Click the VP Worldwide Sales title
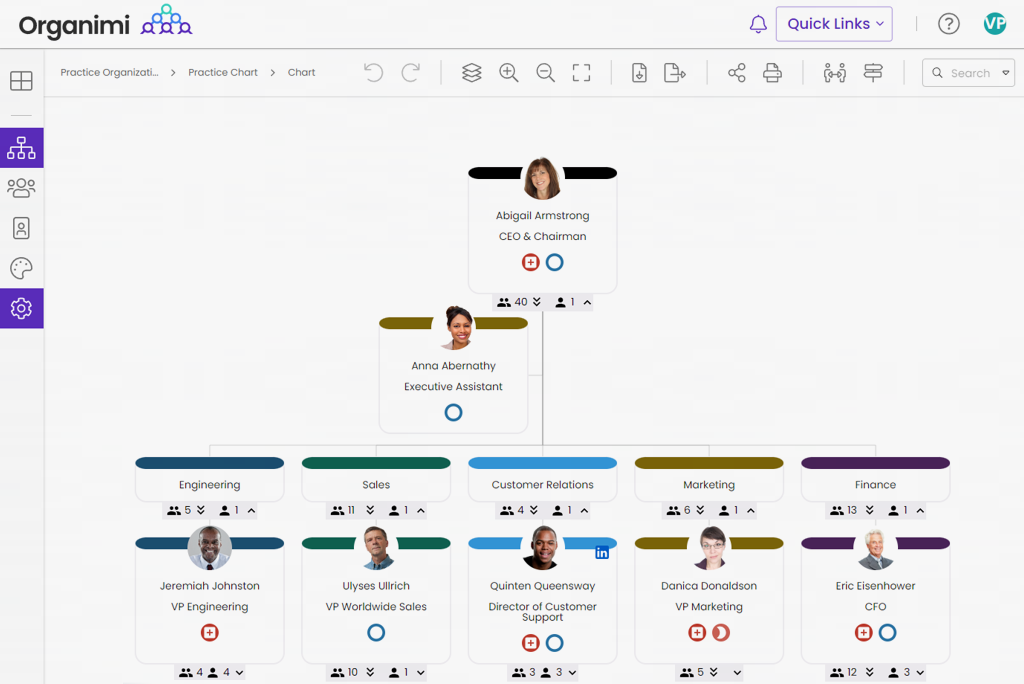1024x684 pixels. pyautogui.click(x=376, y=607)
